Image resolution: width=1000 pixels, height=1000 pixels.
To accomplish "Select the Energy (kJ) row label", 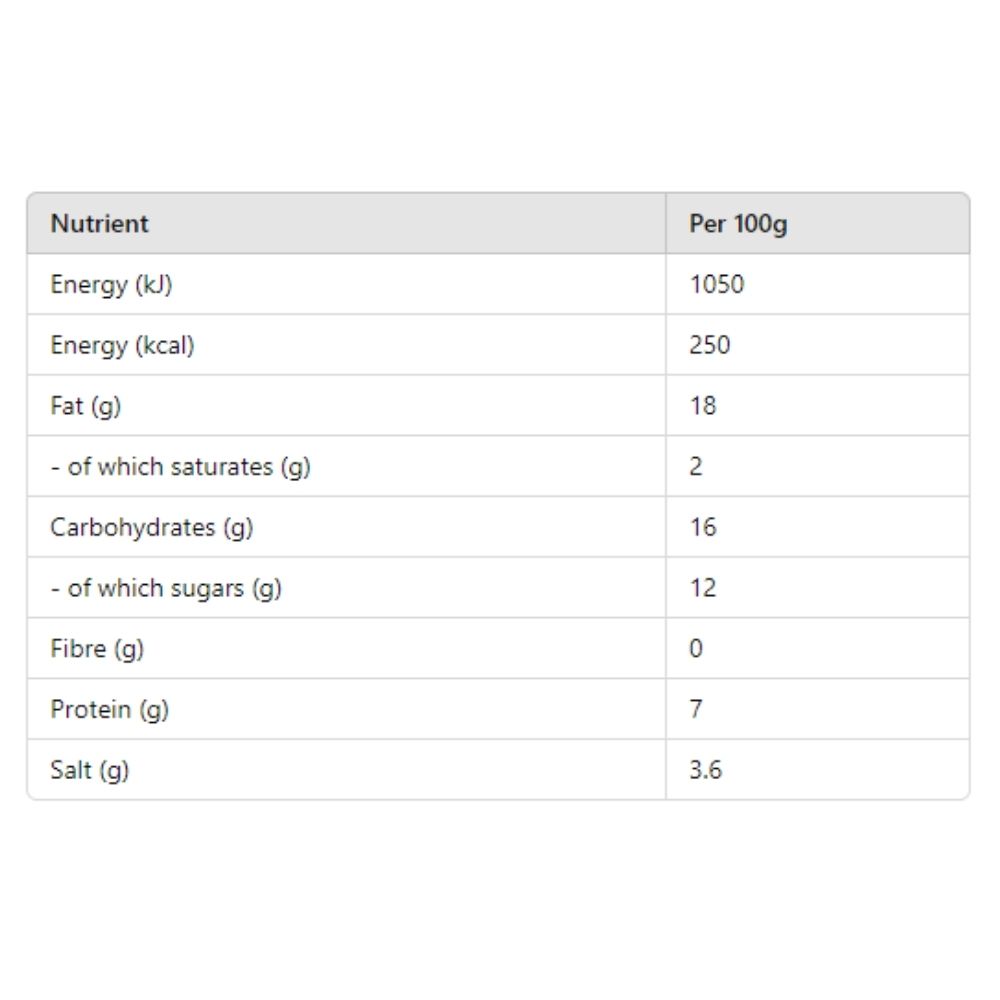I will coord(112,284).
